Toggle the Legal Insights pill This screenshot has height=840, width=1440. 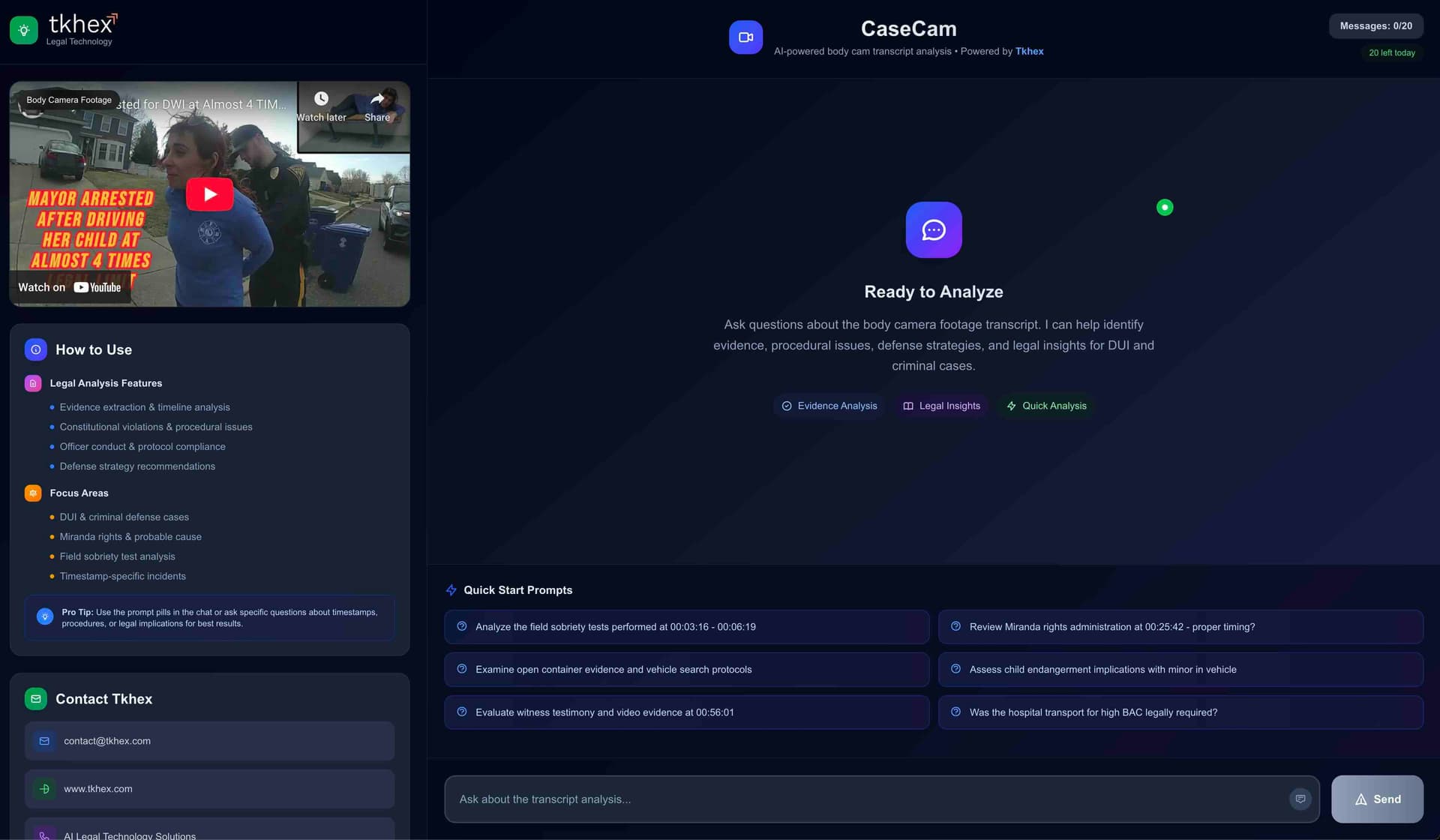941,406
